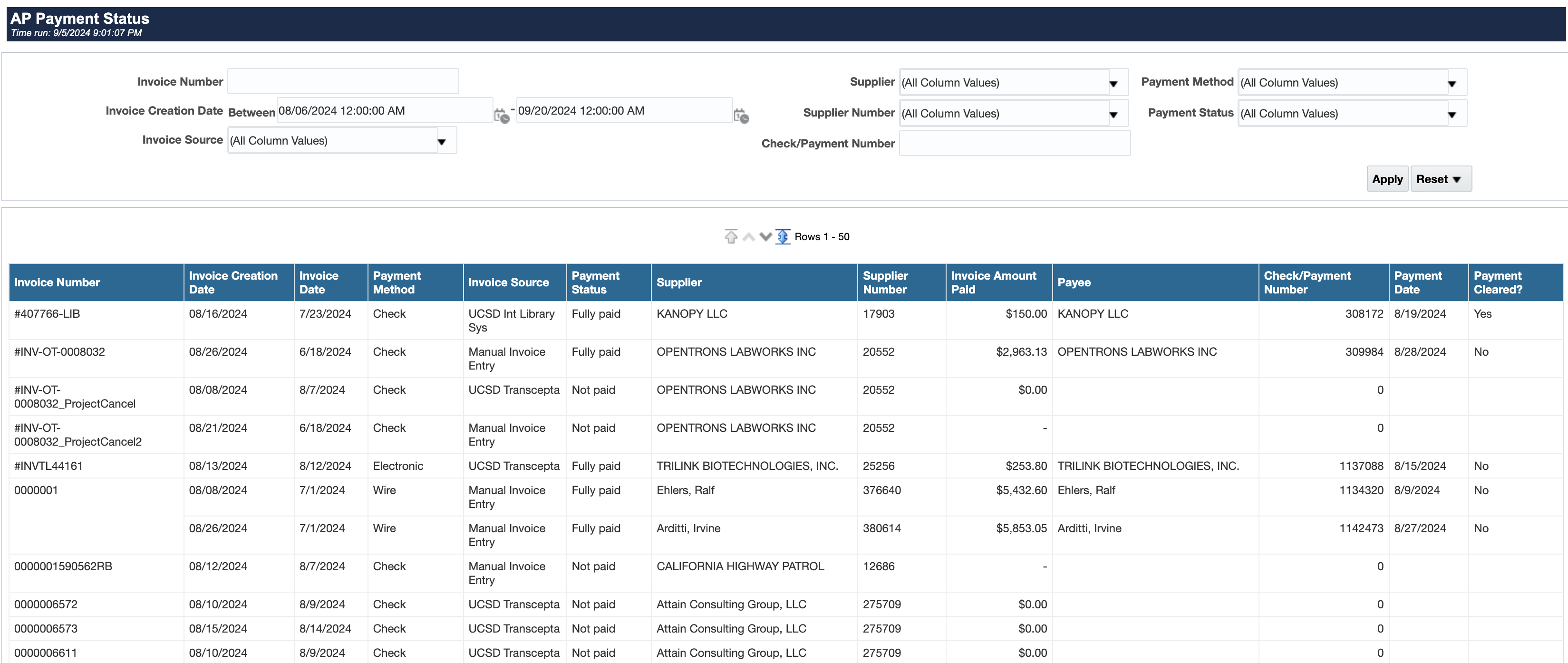Viewport: 1568px width, 663px height.
Task: Open the Reset button menu
Action: (x=1440, y=179)
